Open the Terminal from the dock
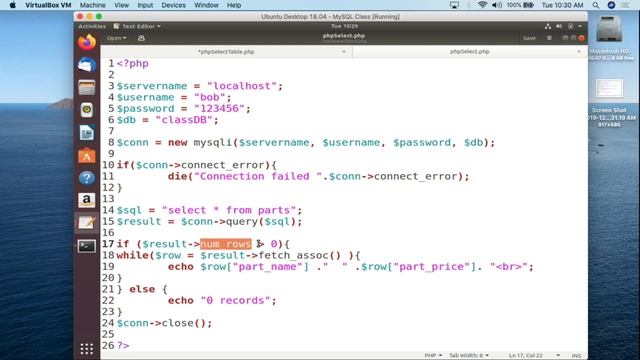The height and width of the screenshot is (360, 640). 87,246
